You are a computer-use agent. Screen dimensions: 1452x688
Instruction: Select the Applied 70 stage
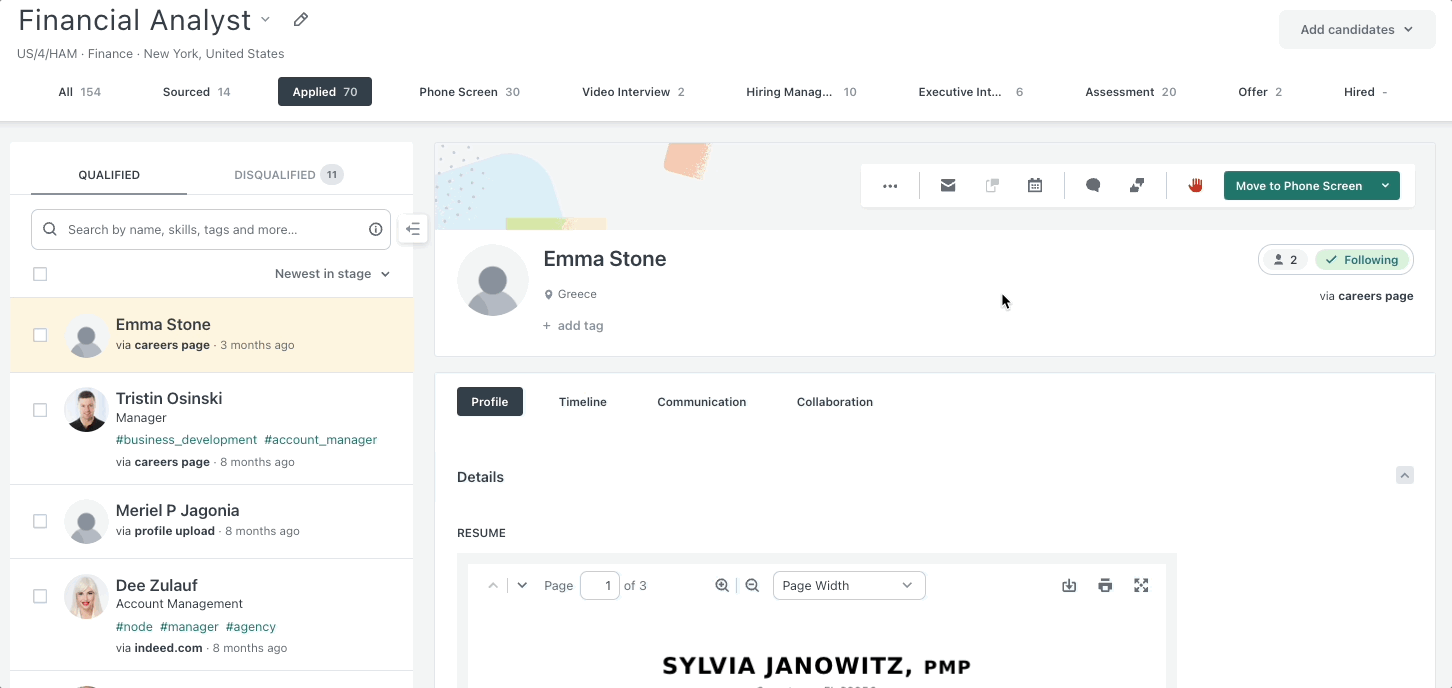coord(325,92)
